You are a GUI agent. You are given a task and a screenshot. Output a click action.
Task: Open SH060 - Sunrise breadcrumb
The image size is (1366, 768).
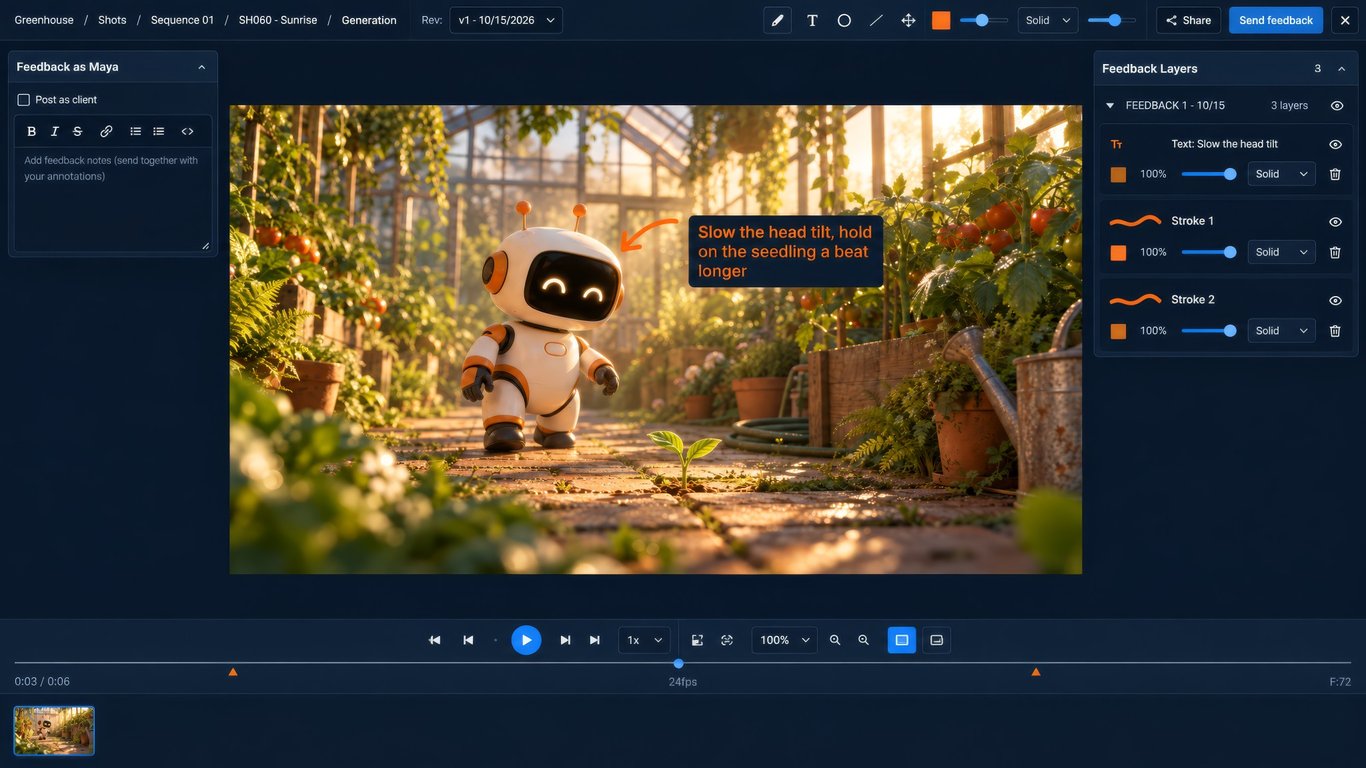[x=278, y=20]
